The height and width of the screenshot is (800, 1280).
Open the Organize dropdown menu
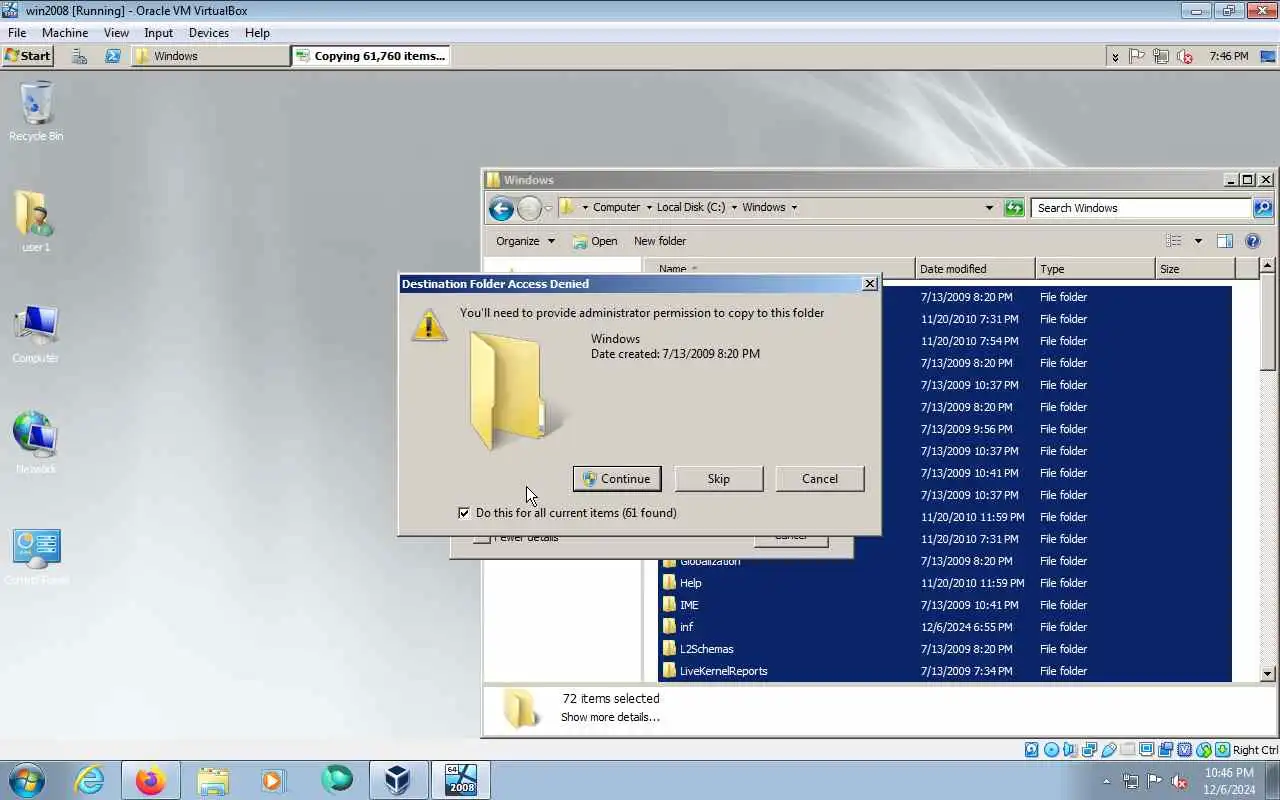tap(525, 241)
